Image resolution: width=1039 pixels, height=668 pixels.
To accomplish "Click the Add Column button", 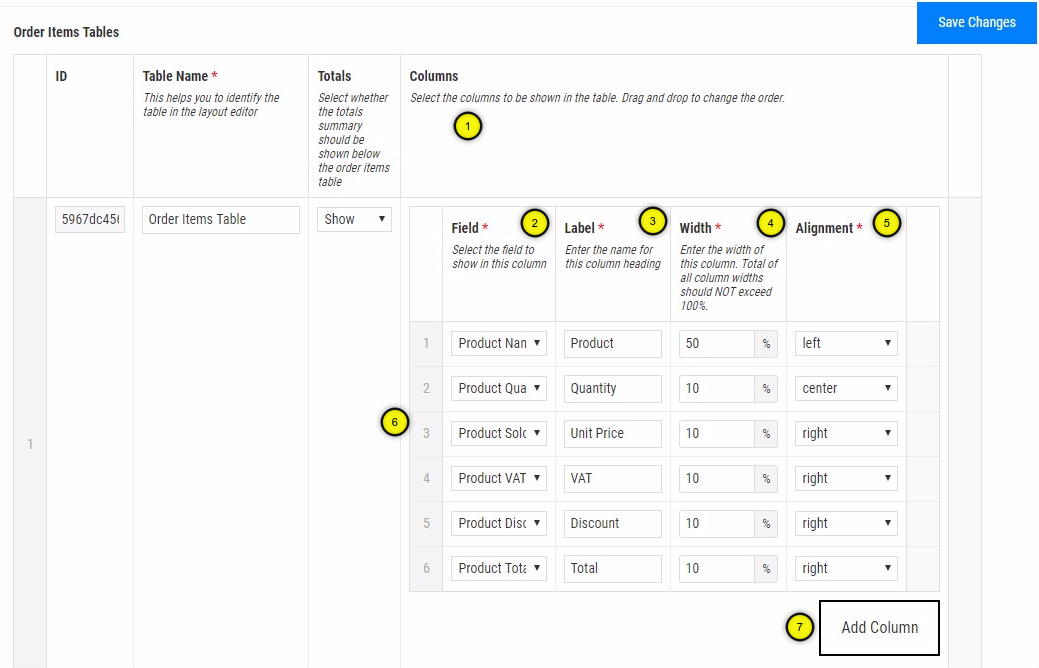I will (879, 628).
